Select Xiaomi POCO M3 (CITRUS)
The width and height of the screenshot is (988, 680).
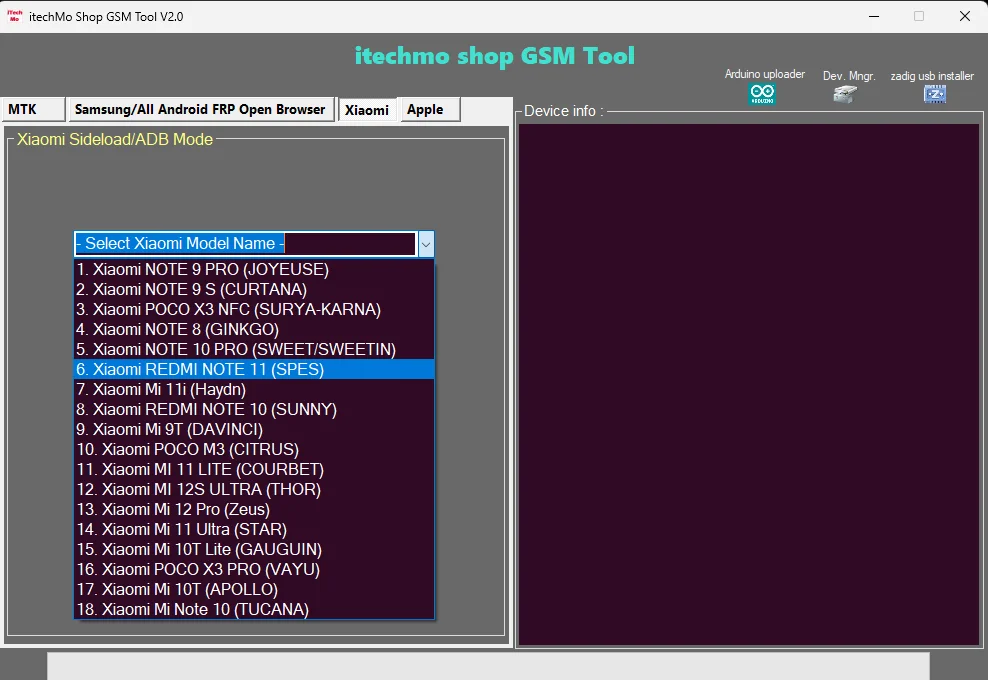[x=254, y=449]
